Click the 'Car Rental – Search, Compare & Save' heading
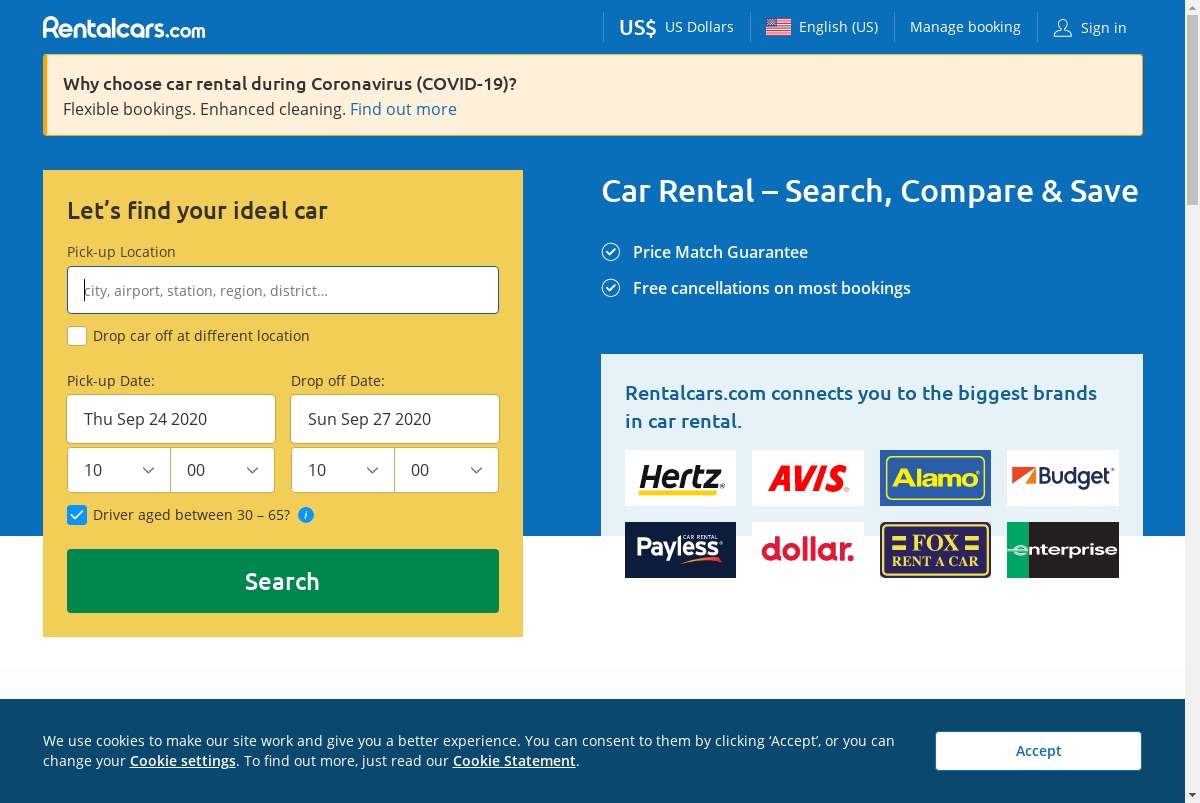This screenshot has width=1200, height=803. click(x=870, y=191)
